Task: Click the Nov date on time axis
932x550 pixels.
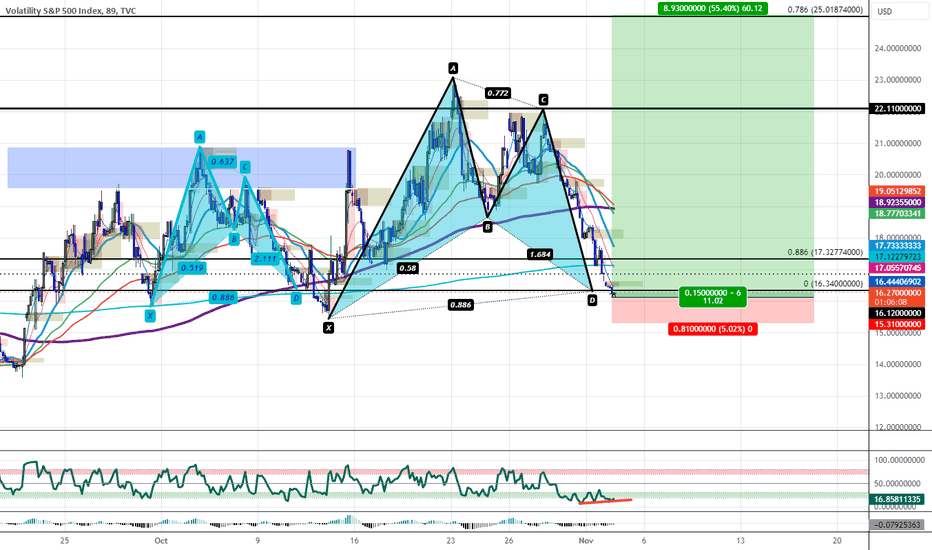Action: click(586, 540)
